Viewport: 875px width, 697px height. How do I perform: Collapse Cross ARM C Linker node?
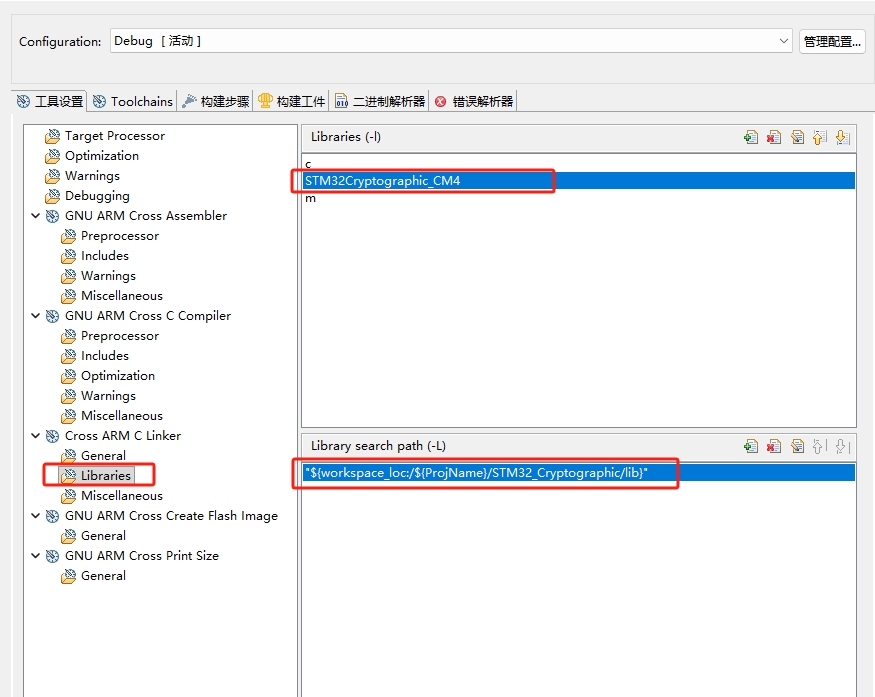[36, 436]
